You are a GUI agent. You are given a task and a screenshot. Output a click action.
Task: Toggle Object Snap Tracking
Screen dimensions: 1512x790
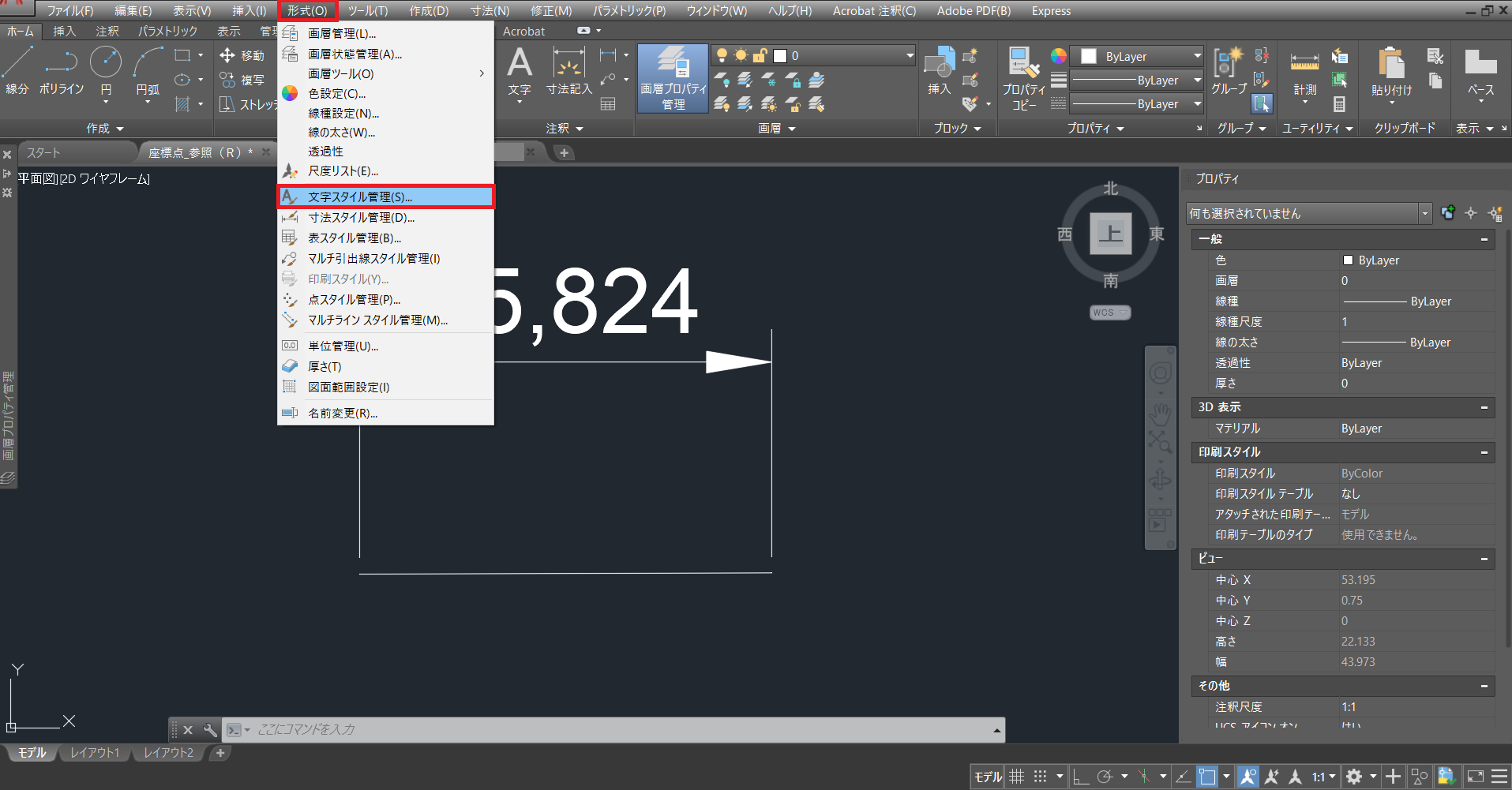(x=1184, y=777)
